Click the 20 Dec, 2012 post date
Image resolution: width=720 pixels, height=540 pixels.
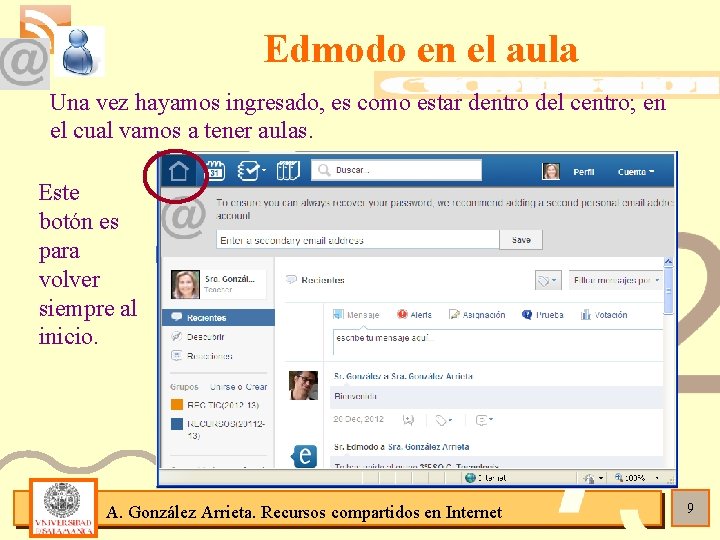click(x=358, y=419)
